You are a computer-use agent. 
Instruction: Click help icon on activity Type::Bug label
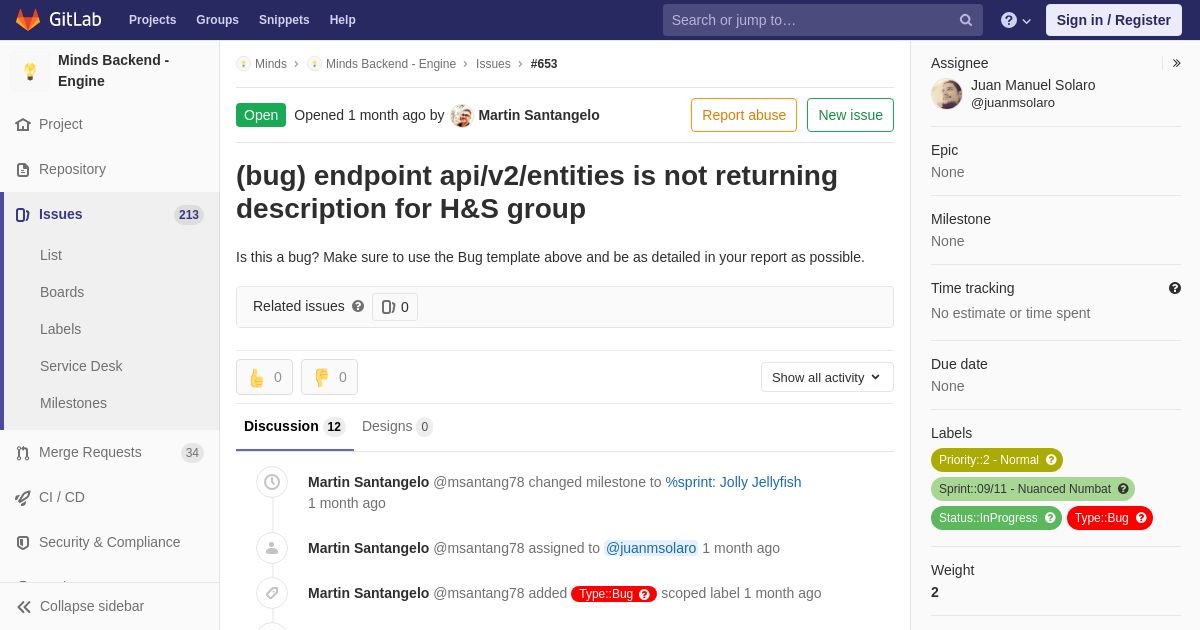coord(644,594)
